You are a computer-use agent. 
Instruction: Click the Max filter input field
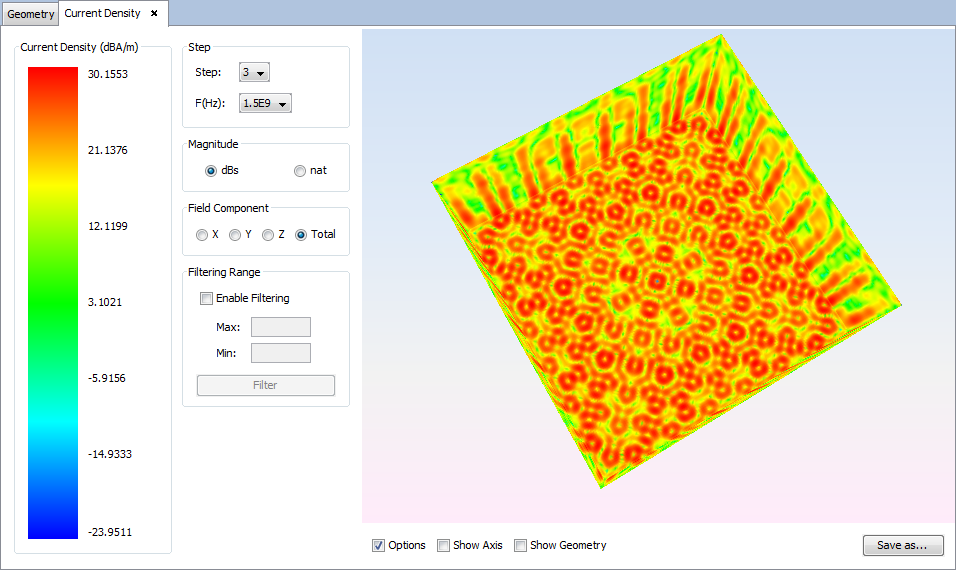[x=280, y=327]
